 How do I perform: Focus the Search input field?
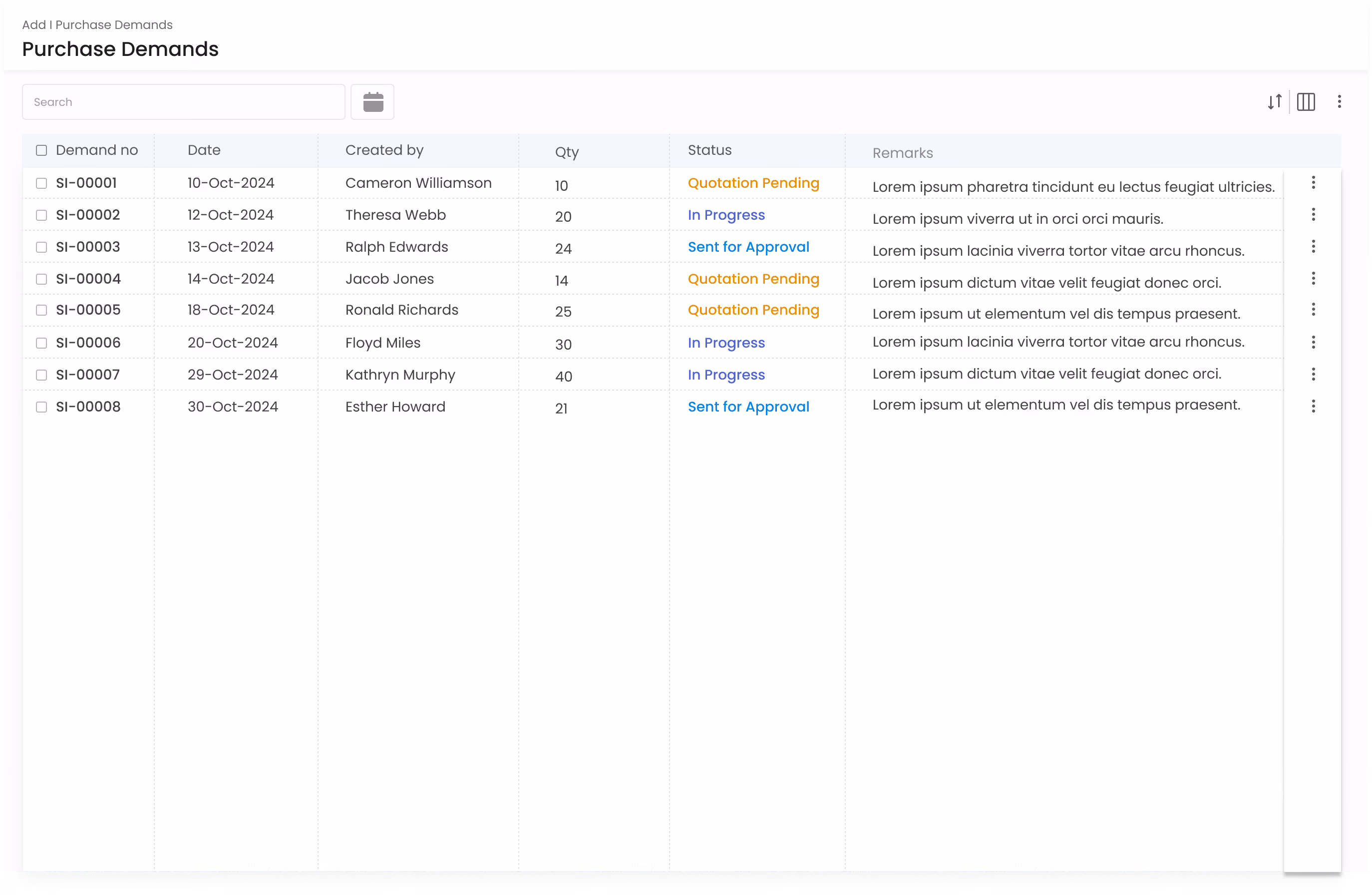click(183, 102)
